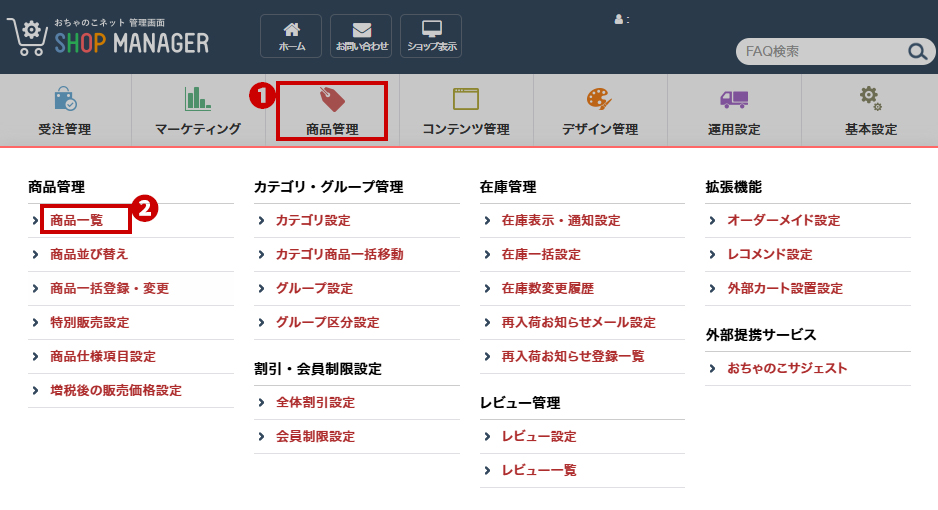Screen dimensions: 938x510
Task: Click the SHOP MANAGER logo
Action: pos(108,38)
